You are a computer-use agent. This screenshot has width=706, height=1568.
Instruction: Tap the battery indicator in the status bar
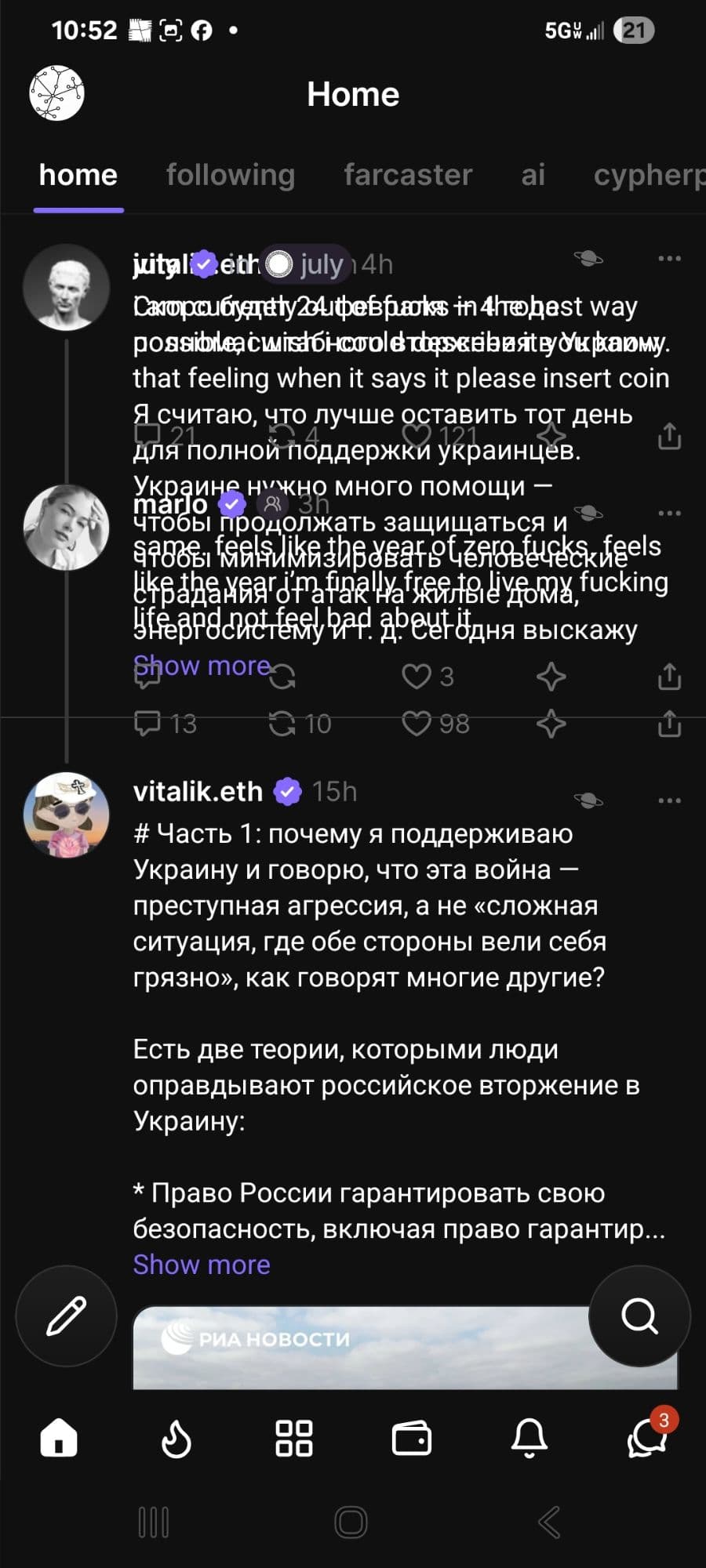(632, 31)
